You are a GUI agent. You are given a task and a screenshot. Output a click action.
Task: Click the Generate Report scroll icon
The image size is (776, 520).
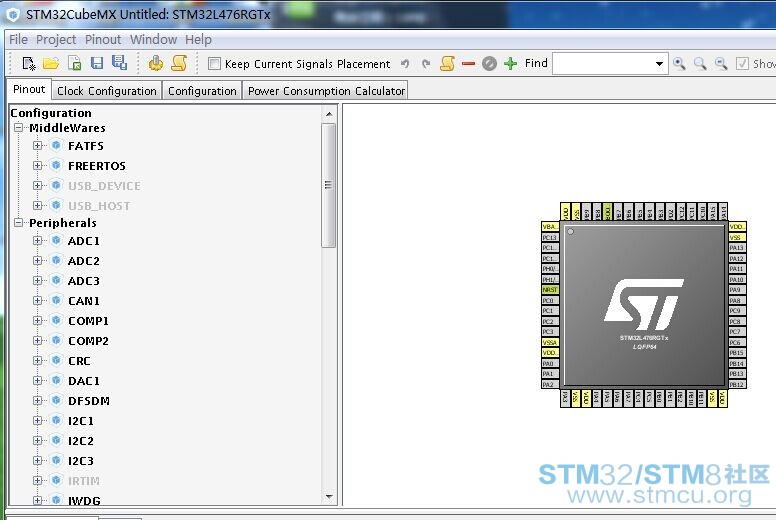tap(179, 63)
